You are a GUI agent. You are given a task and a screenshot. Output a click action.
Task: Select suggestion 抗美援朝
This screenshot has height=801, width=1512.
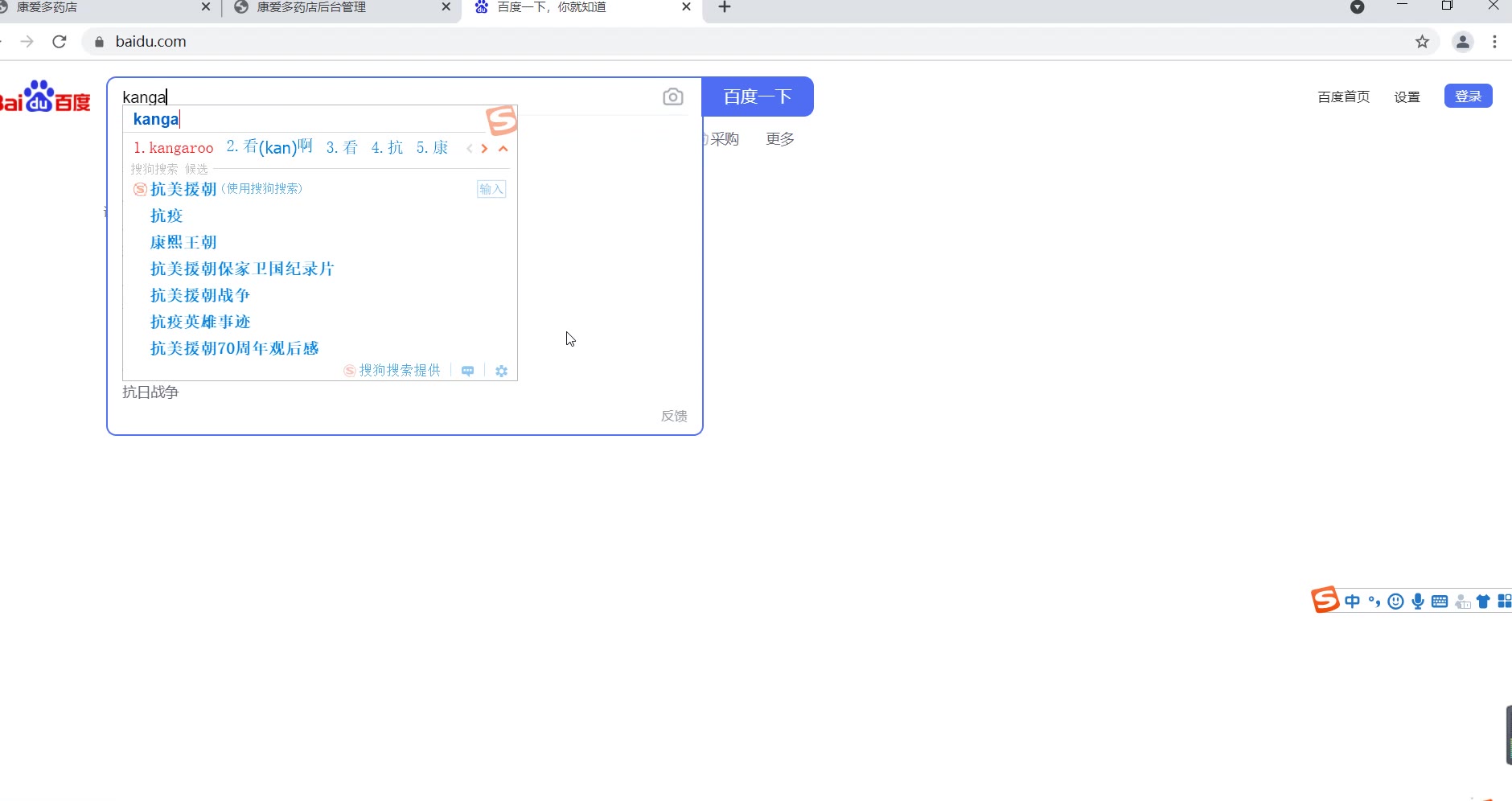[183, 189]
